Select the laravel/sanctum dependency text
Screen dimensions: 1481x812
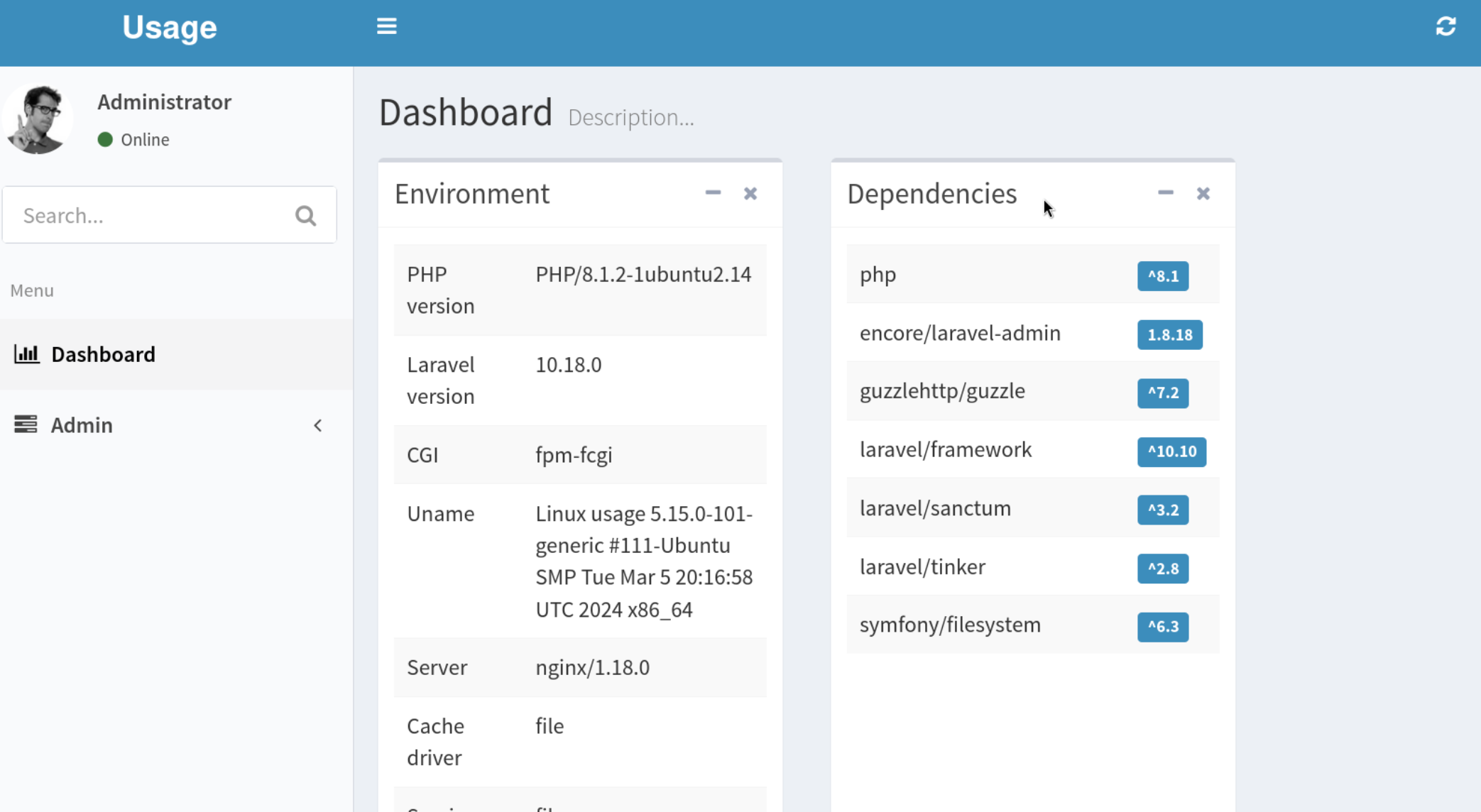(x=935, y=508)
